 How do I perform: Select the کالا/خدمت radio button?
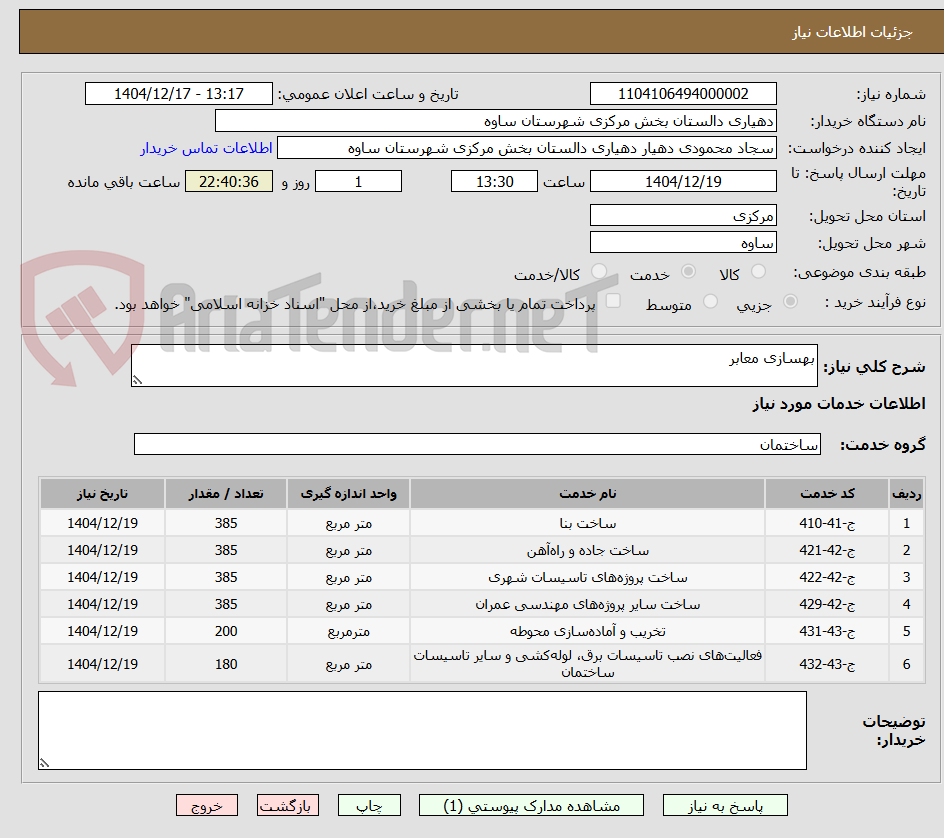[x=599, y=272]
